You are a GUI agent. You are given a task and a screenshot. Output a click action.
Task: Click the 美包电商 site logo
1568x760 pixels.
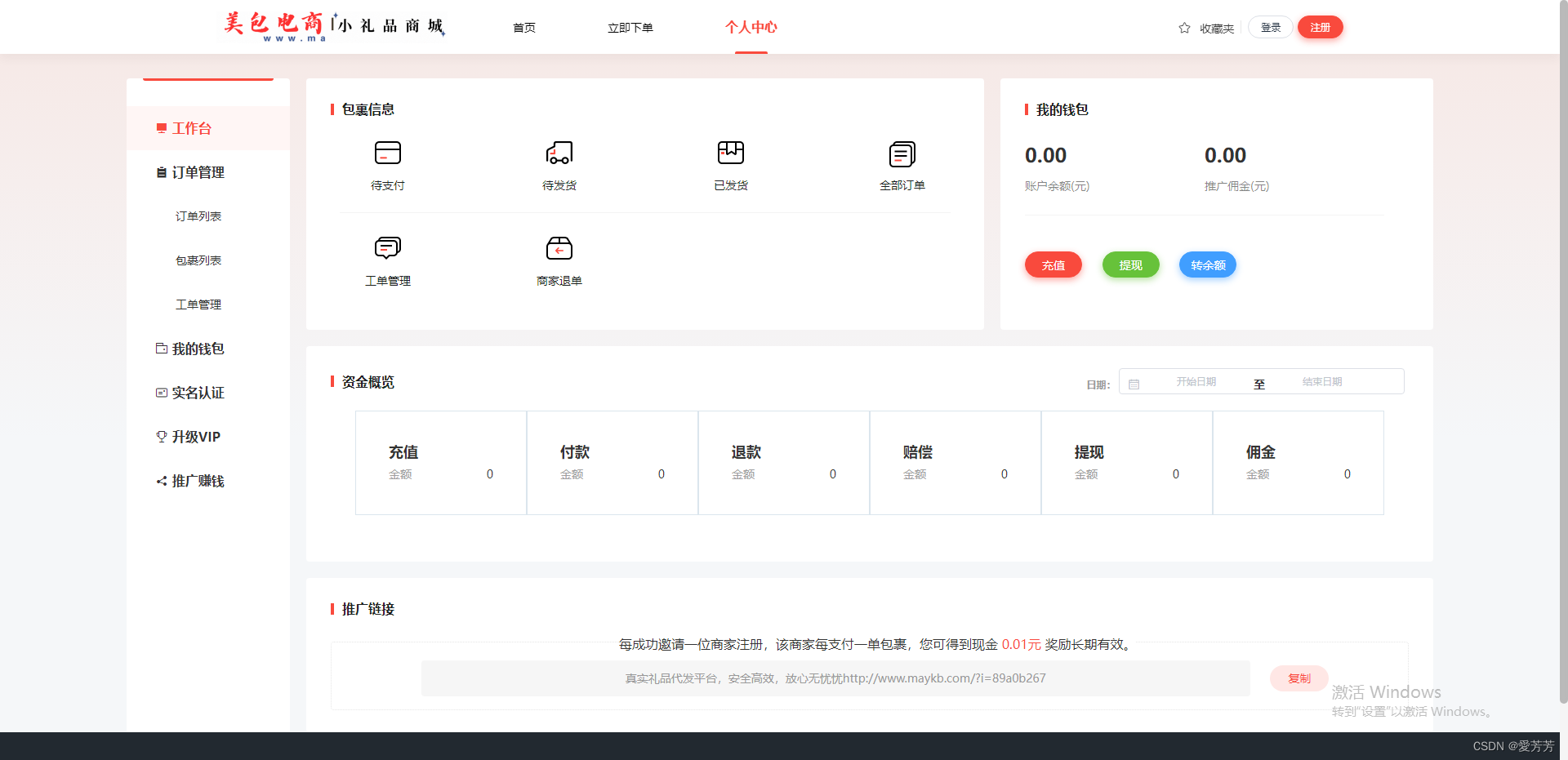point(334,26)
